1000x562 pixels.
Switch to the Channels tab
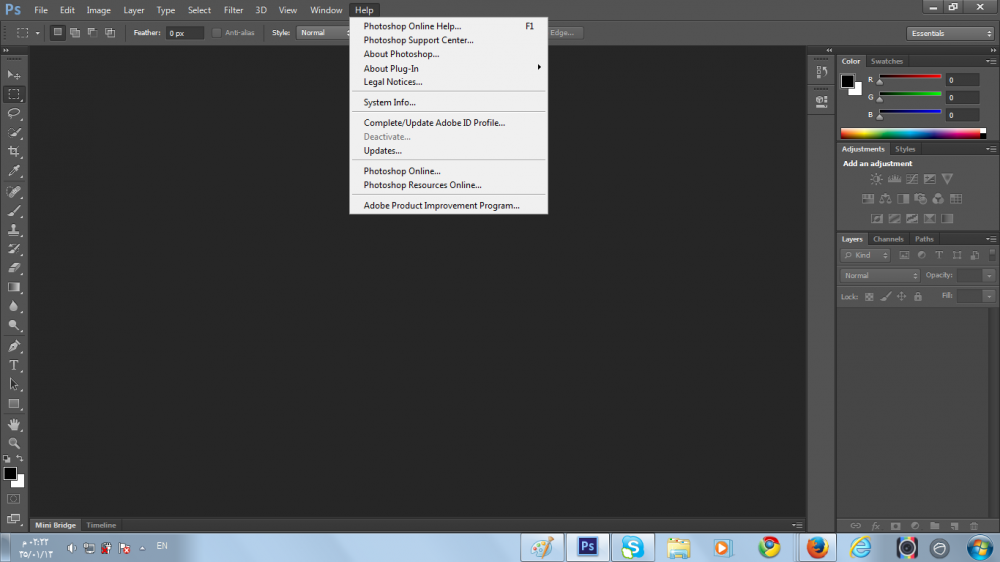tap(888, 239)
